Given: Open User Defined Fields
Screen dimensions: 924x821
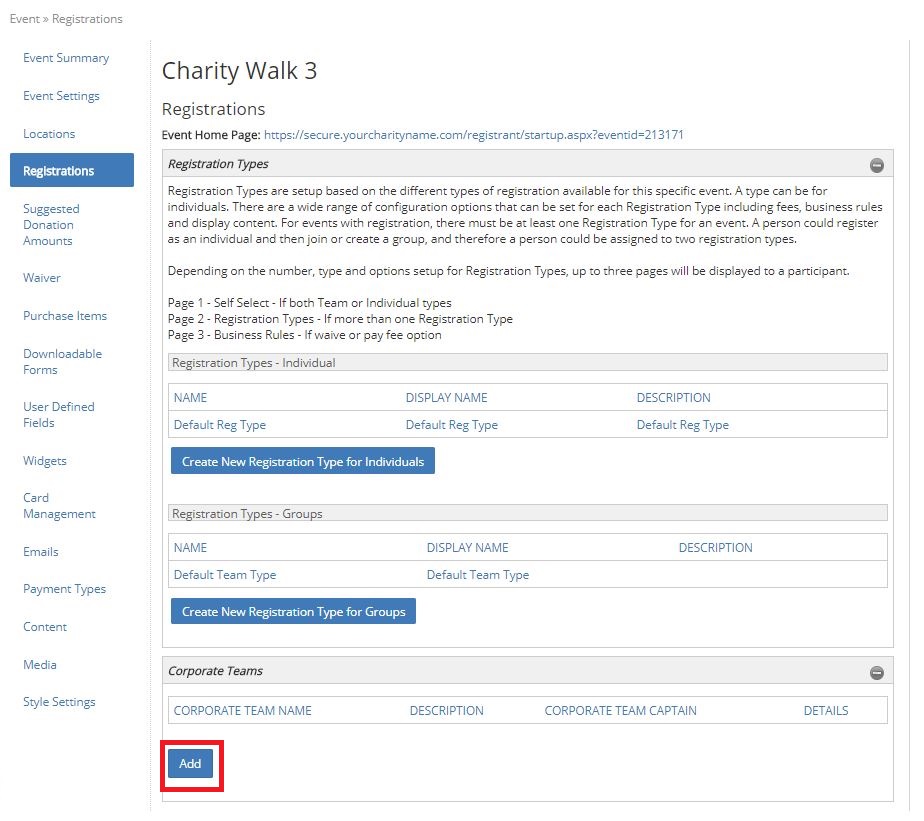Looking at the screenshot, I should [x=59, y=414].
